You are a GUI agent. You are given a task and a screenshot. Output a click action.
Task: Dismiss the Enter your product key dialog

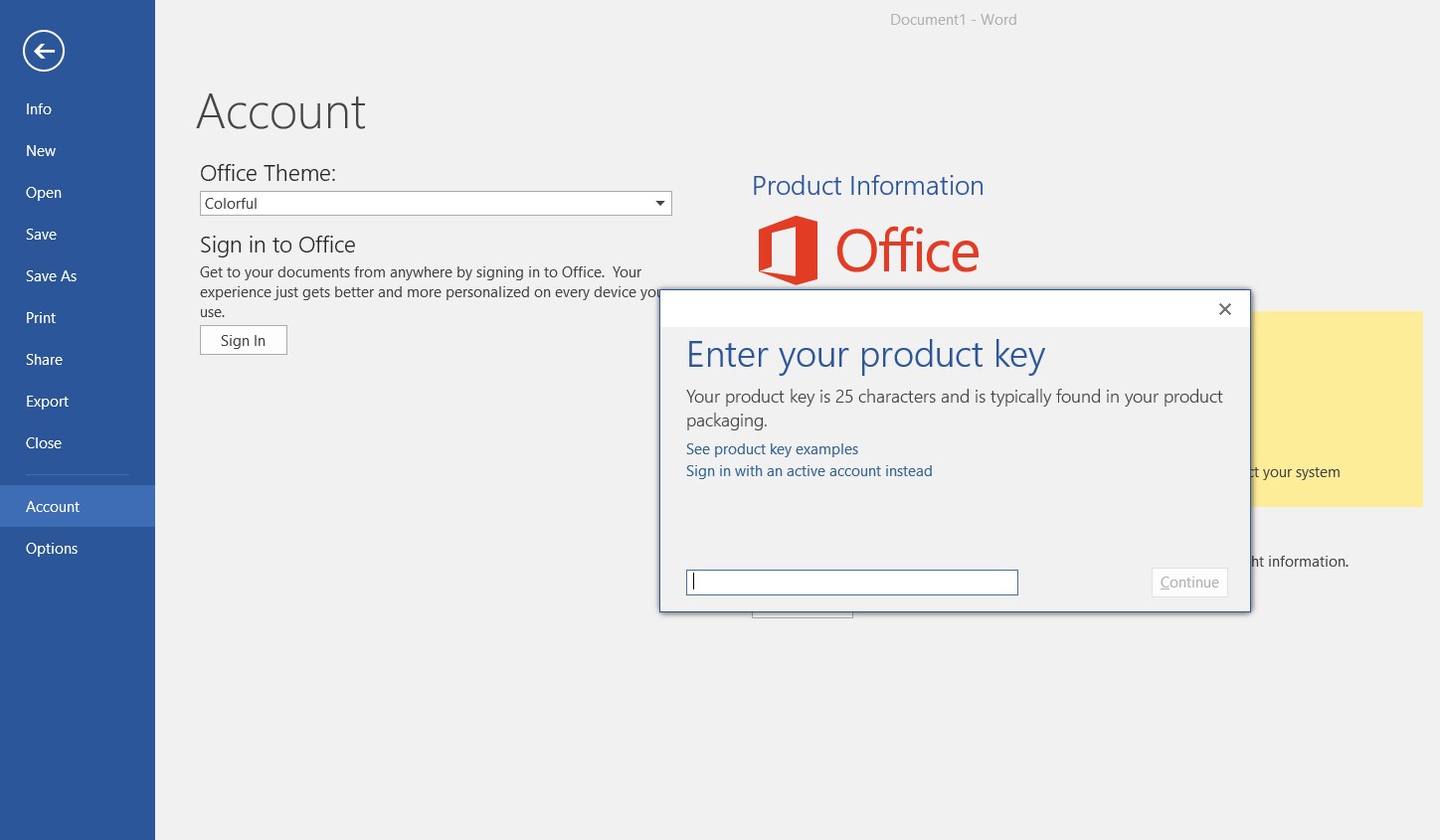[x=1224, y=309]
